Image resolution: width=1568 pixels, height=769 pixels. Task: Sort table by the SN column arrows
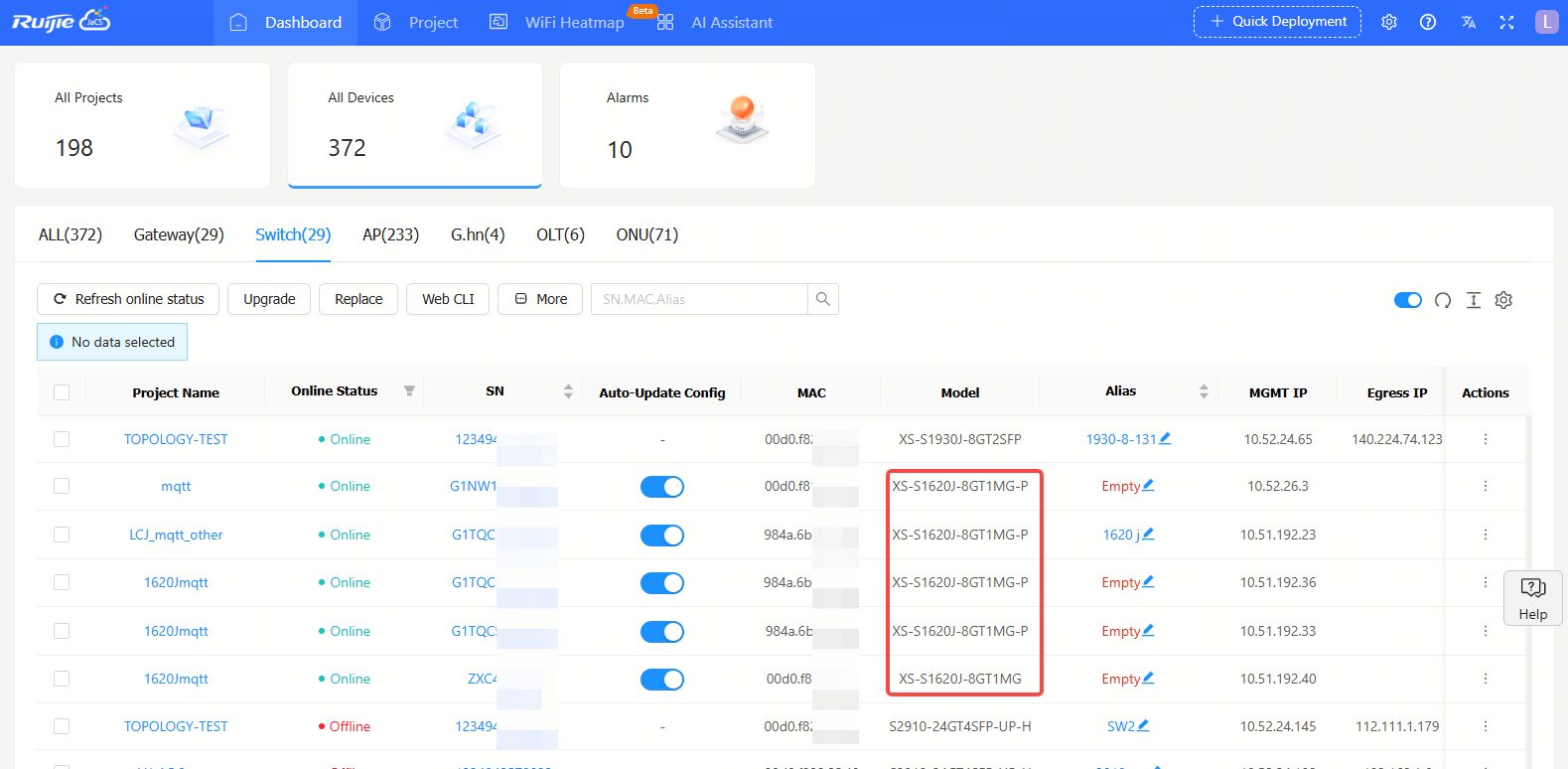click(x=568, y=391)
